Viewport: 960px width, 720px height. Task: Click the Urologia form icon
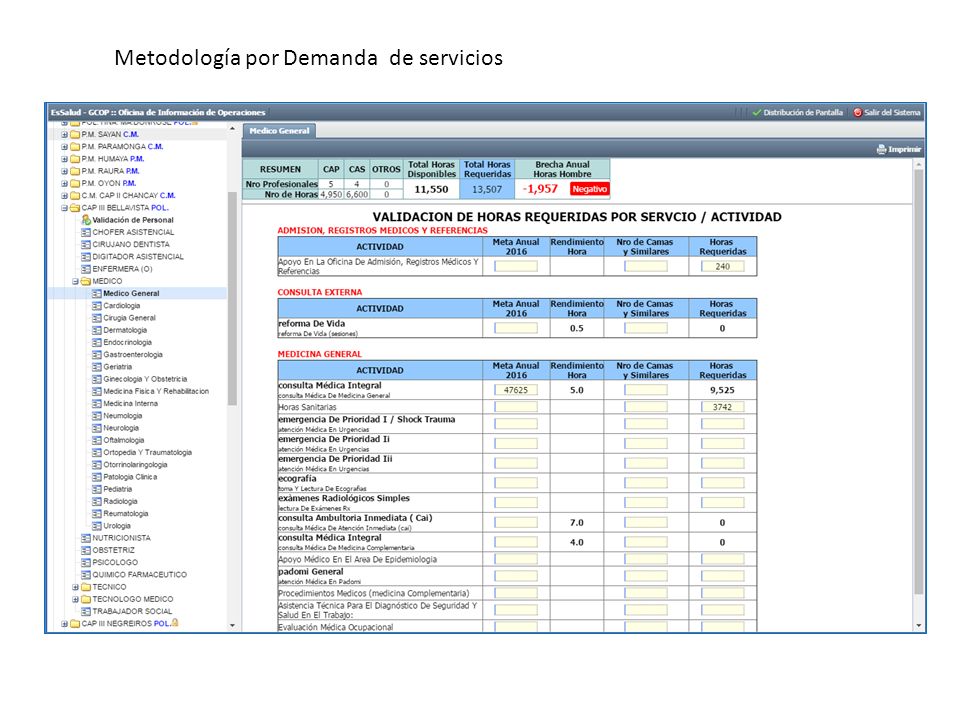pyautogui.click(x=97, y=526)
